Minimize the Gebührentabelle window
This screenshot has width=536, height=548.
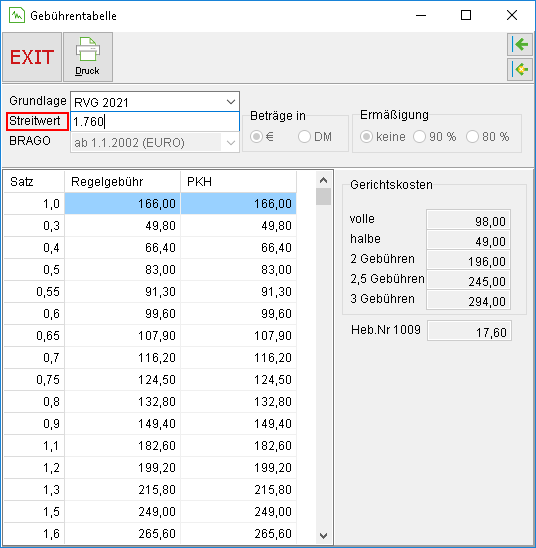pyautogui.click(x=421, y=15)
